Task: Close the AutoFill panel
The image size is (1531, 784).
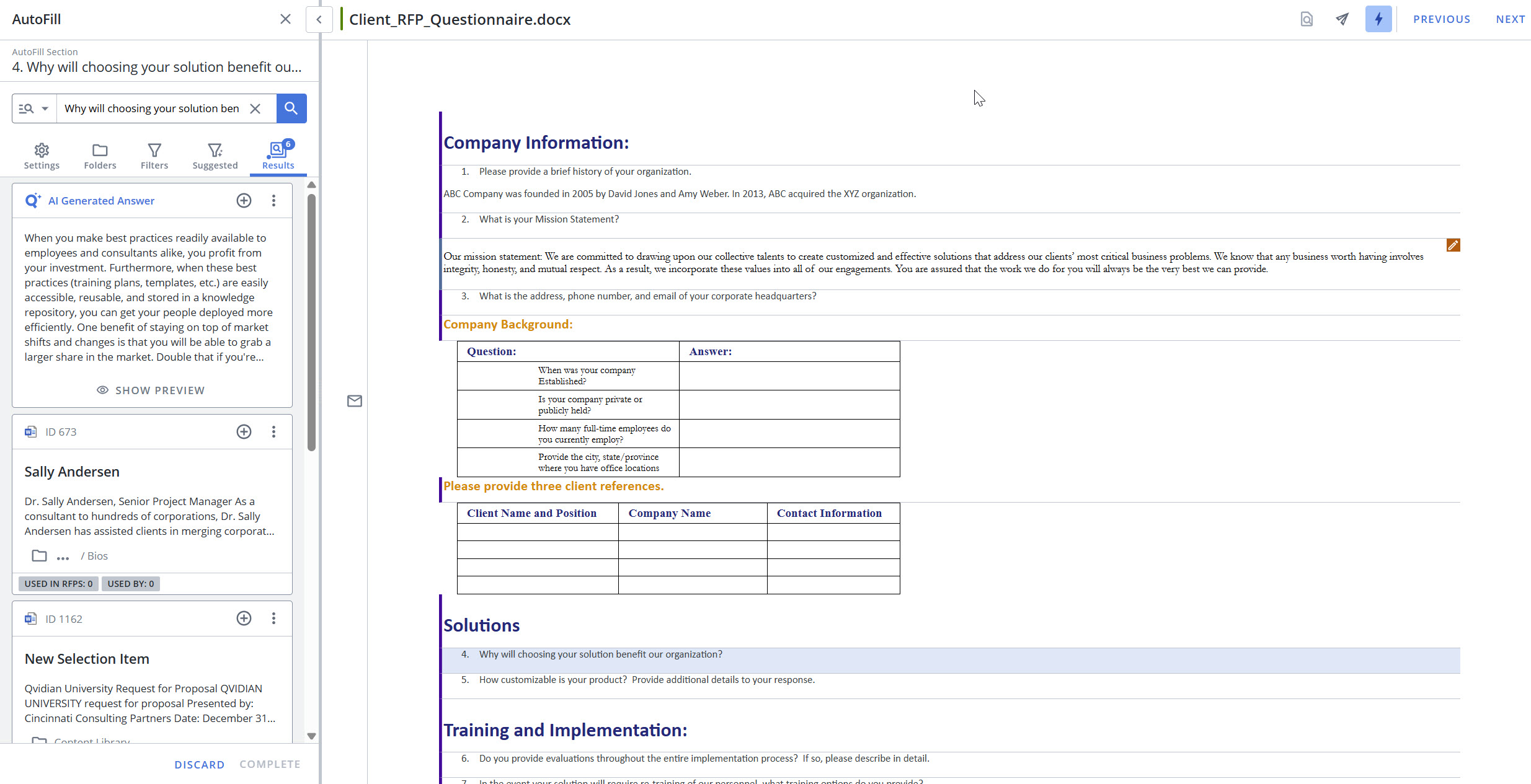Action: pos(285,19)
